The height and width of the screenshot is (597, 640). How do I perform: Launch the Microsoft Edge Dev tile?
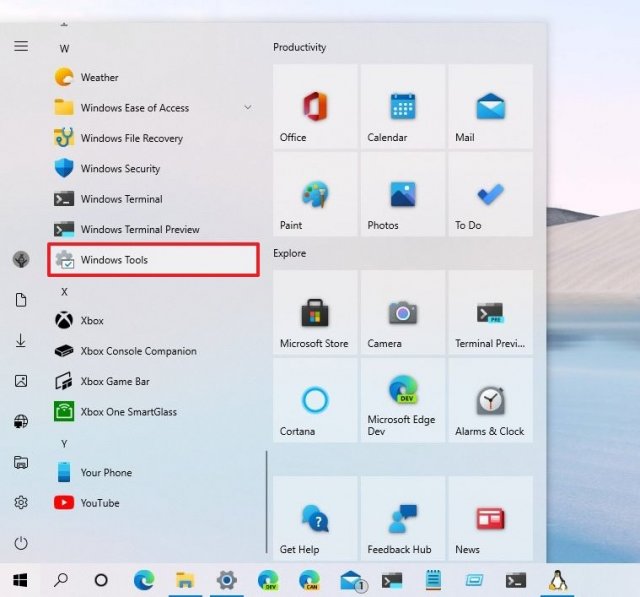click(403, 400)
